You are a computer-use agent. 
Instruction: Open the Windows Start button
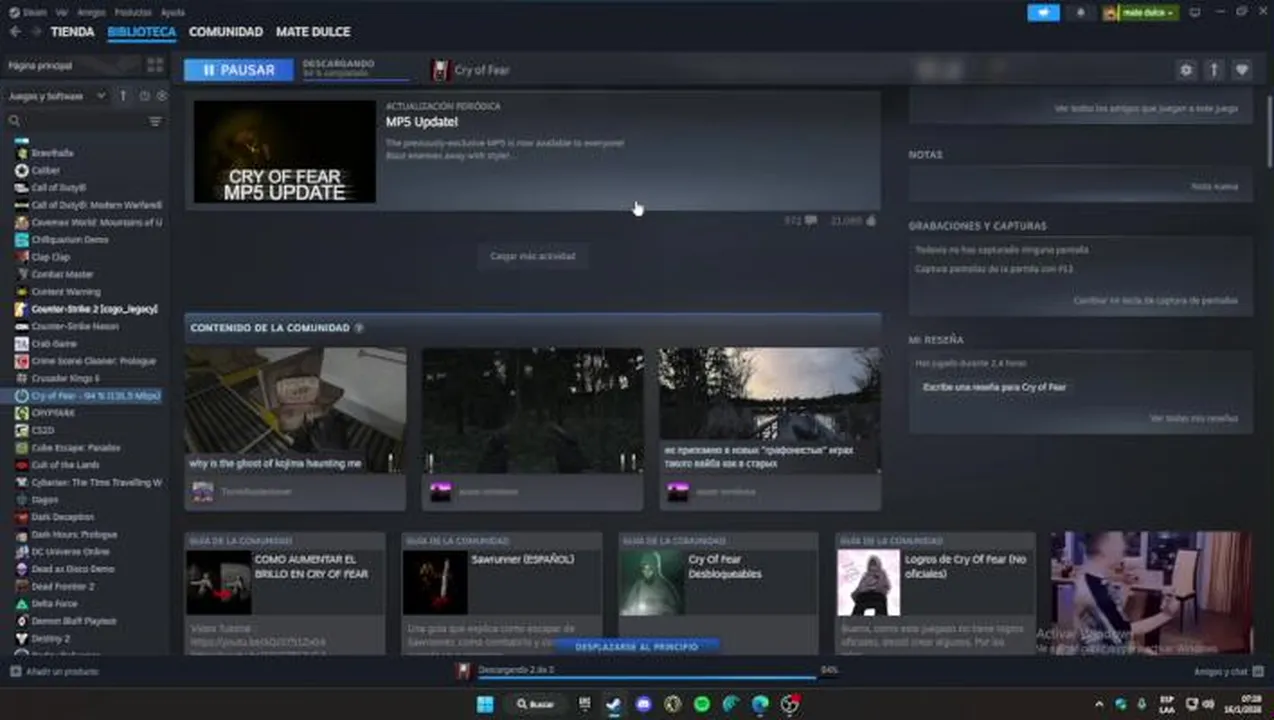[x=485, y=704]
